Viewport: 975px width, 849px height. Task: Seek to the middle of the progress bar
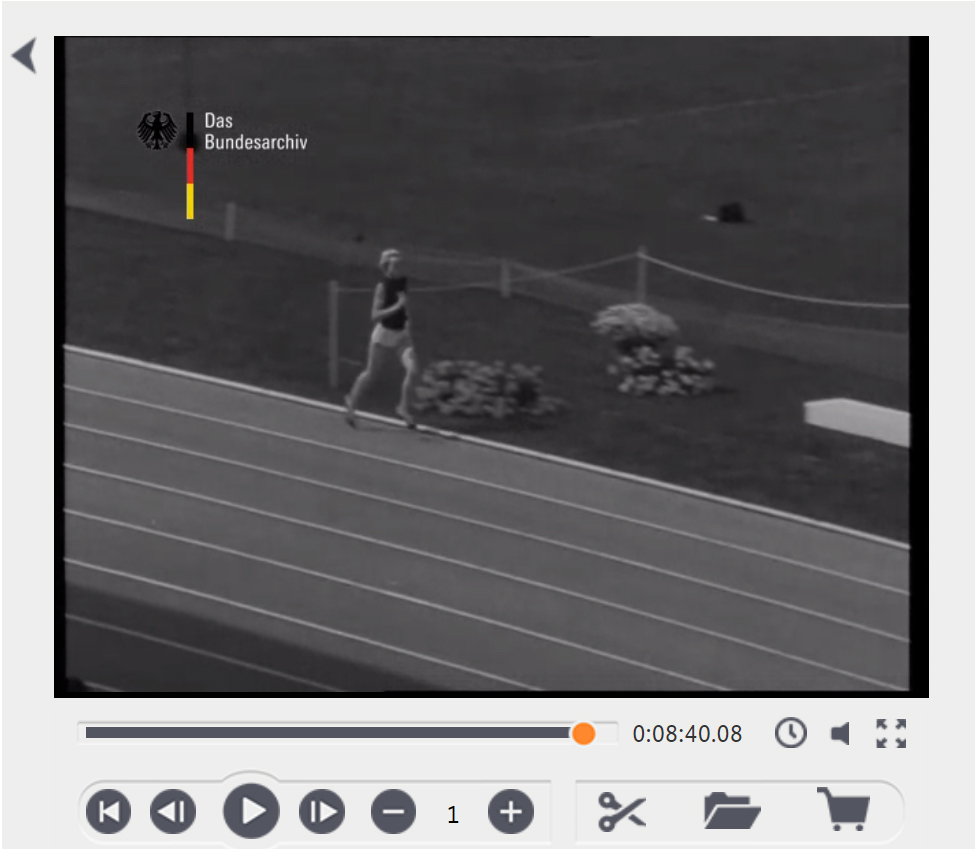[x=348, y=733]
